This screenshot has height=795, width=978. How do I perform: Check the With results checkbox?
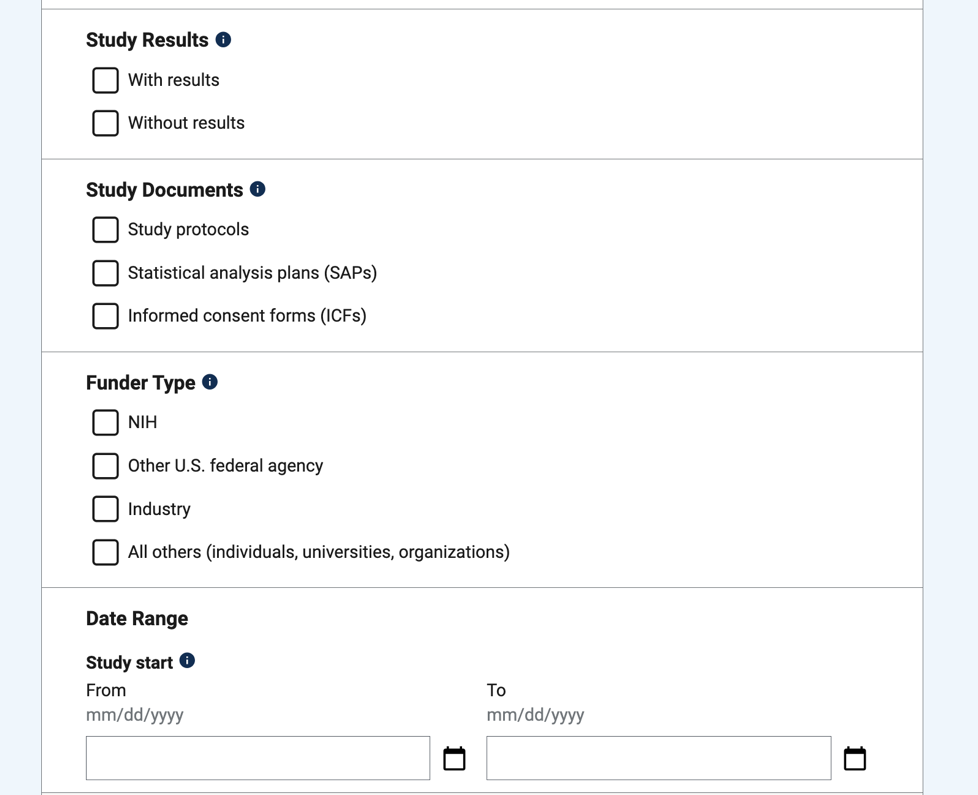pyautogui.click(x=105, y=80)
